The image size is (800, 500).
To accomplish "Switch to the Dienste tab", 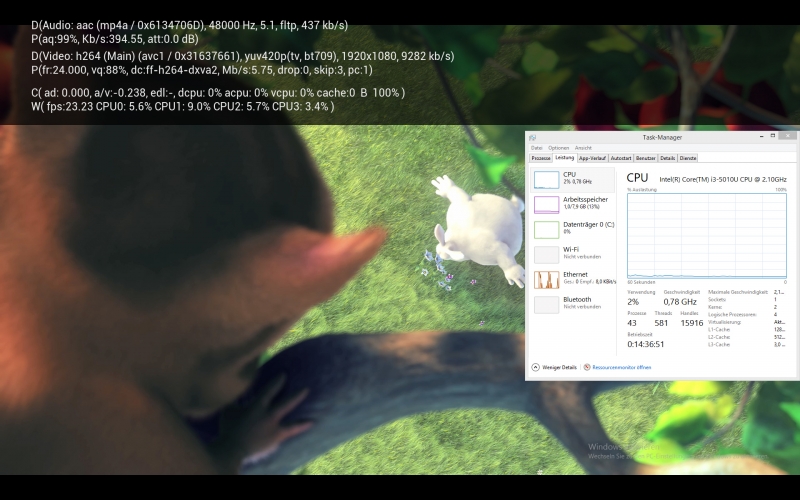I will [x=688, y=158].
